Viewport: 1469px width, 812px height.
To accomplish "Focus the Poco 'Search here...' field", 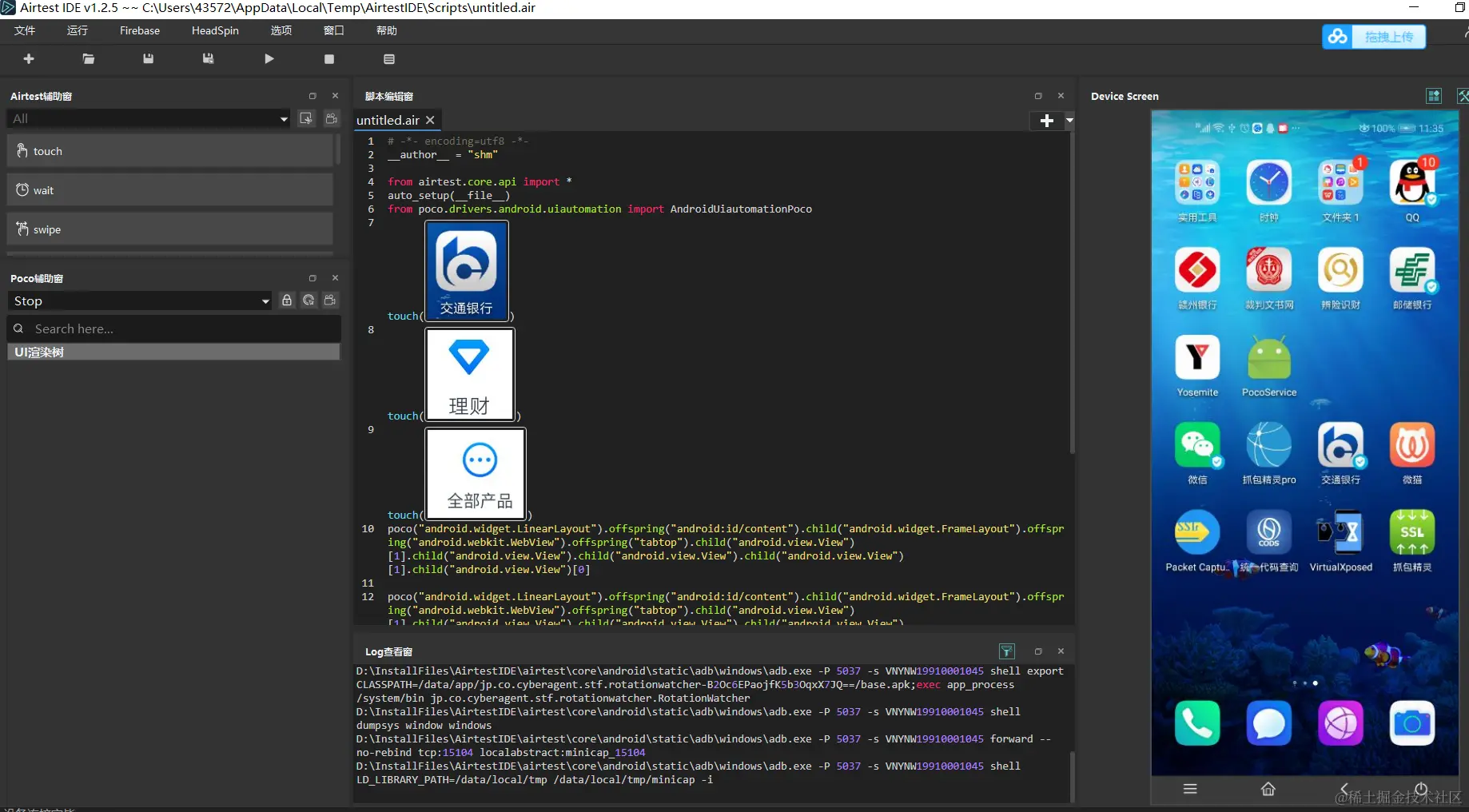I will [174, 329].
